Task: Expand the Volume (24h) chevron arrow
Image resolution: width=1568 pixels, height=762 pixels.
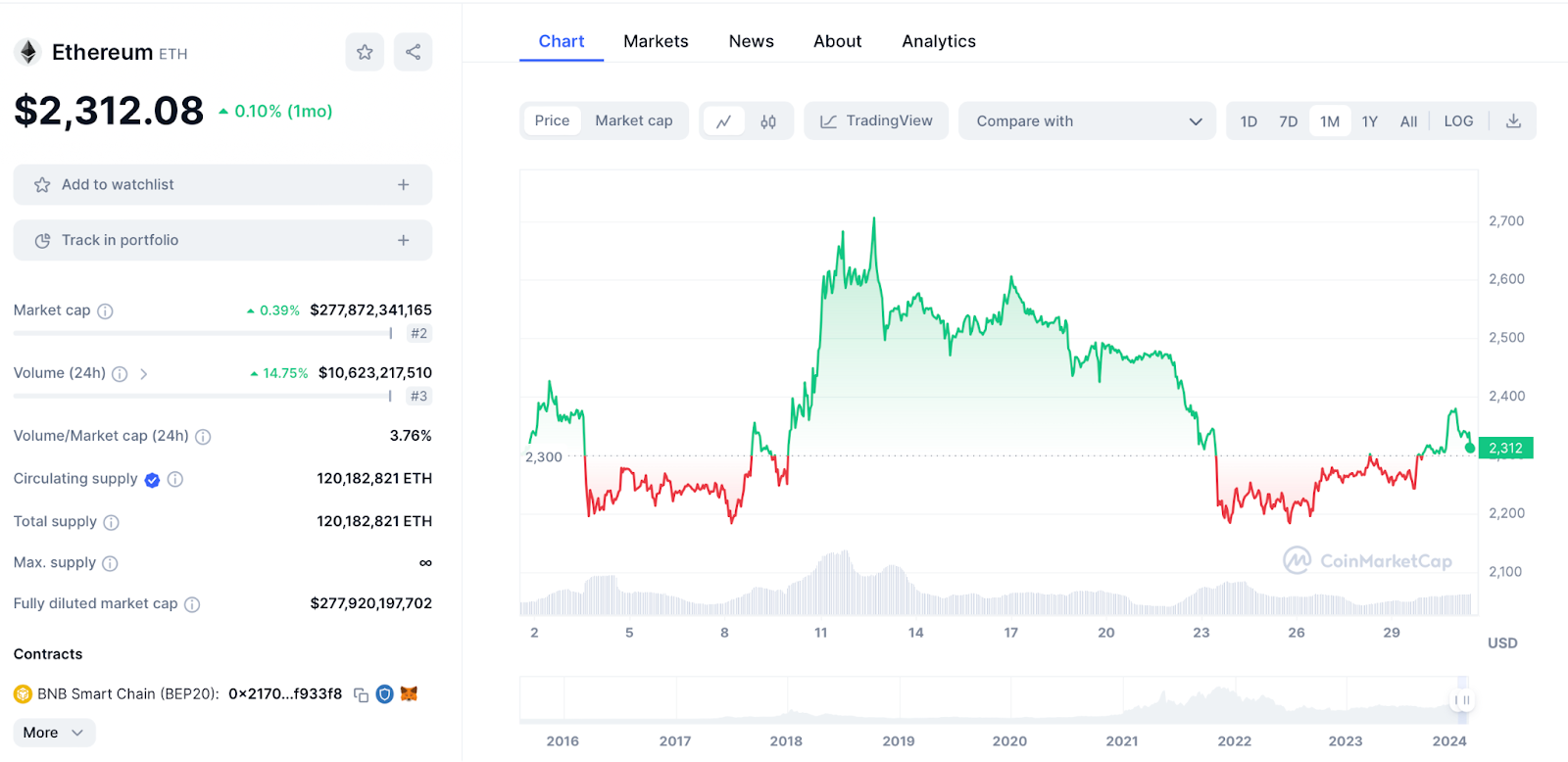Action: click(x=143, y=374)
